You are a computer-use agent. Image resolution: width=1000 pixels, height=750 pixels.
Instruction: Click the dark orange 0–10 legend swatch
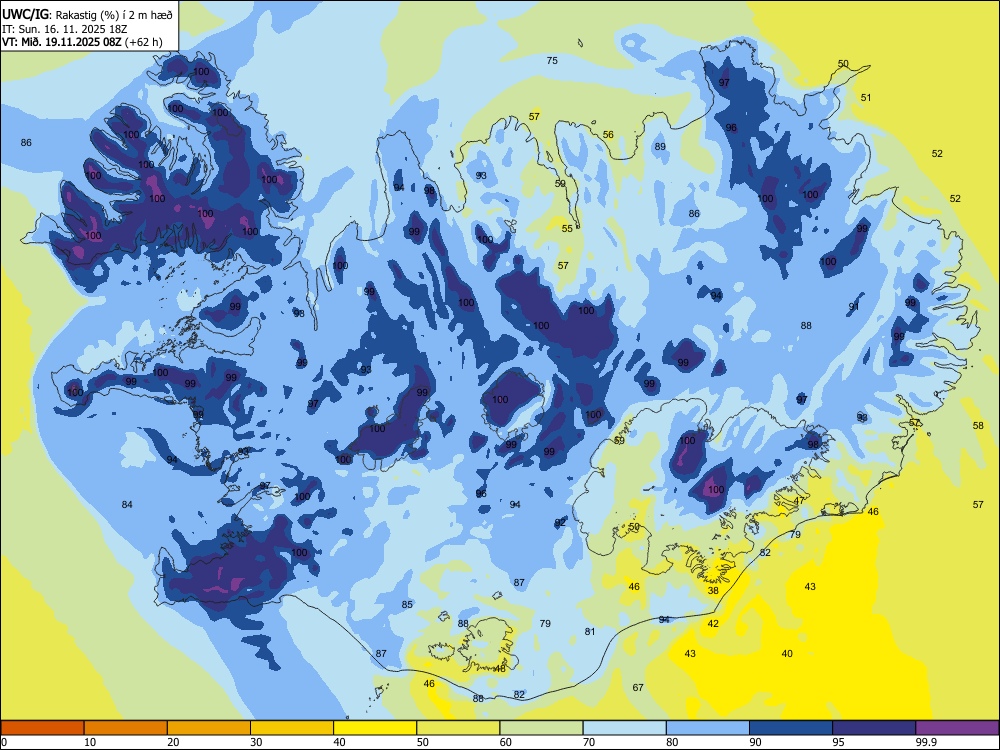[x=42, y=728]
